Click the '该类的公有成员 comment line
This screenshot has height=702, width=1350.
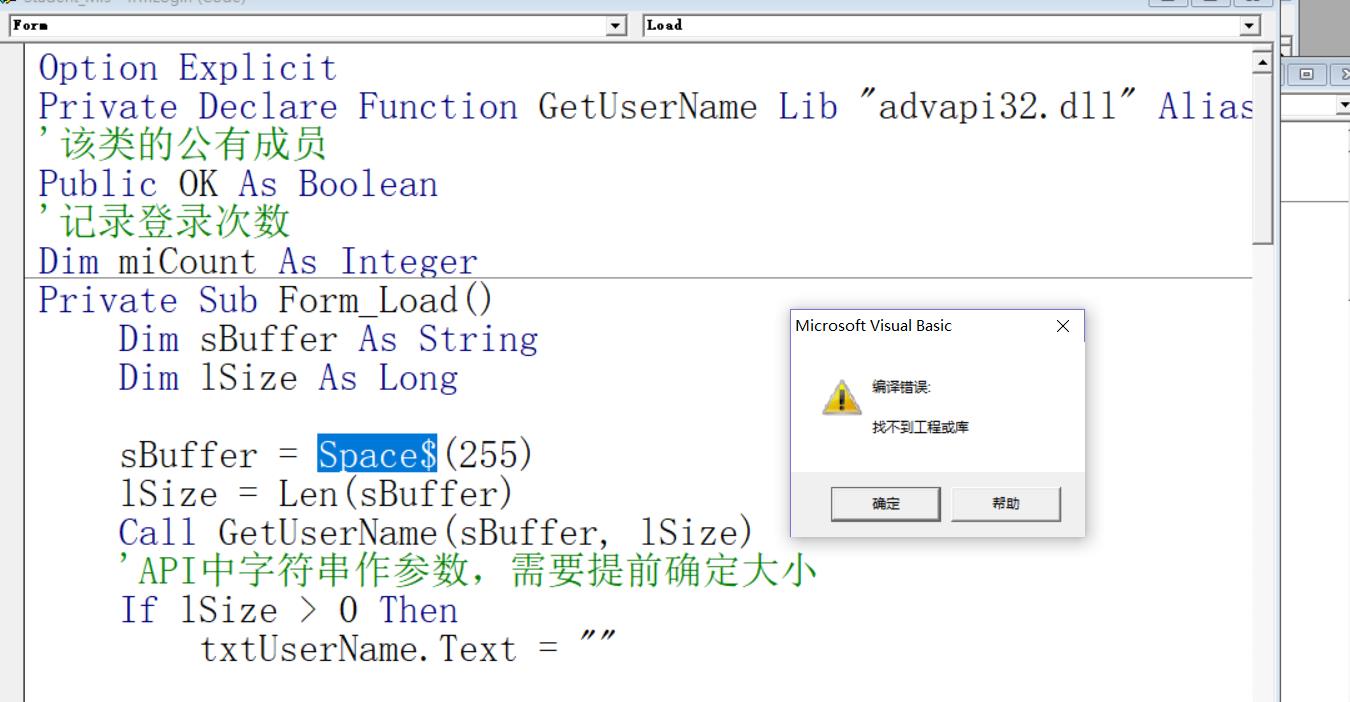pyautogui.click(x=183, y=145)
